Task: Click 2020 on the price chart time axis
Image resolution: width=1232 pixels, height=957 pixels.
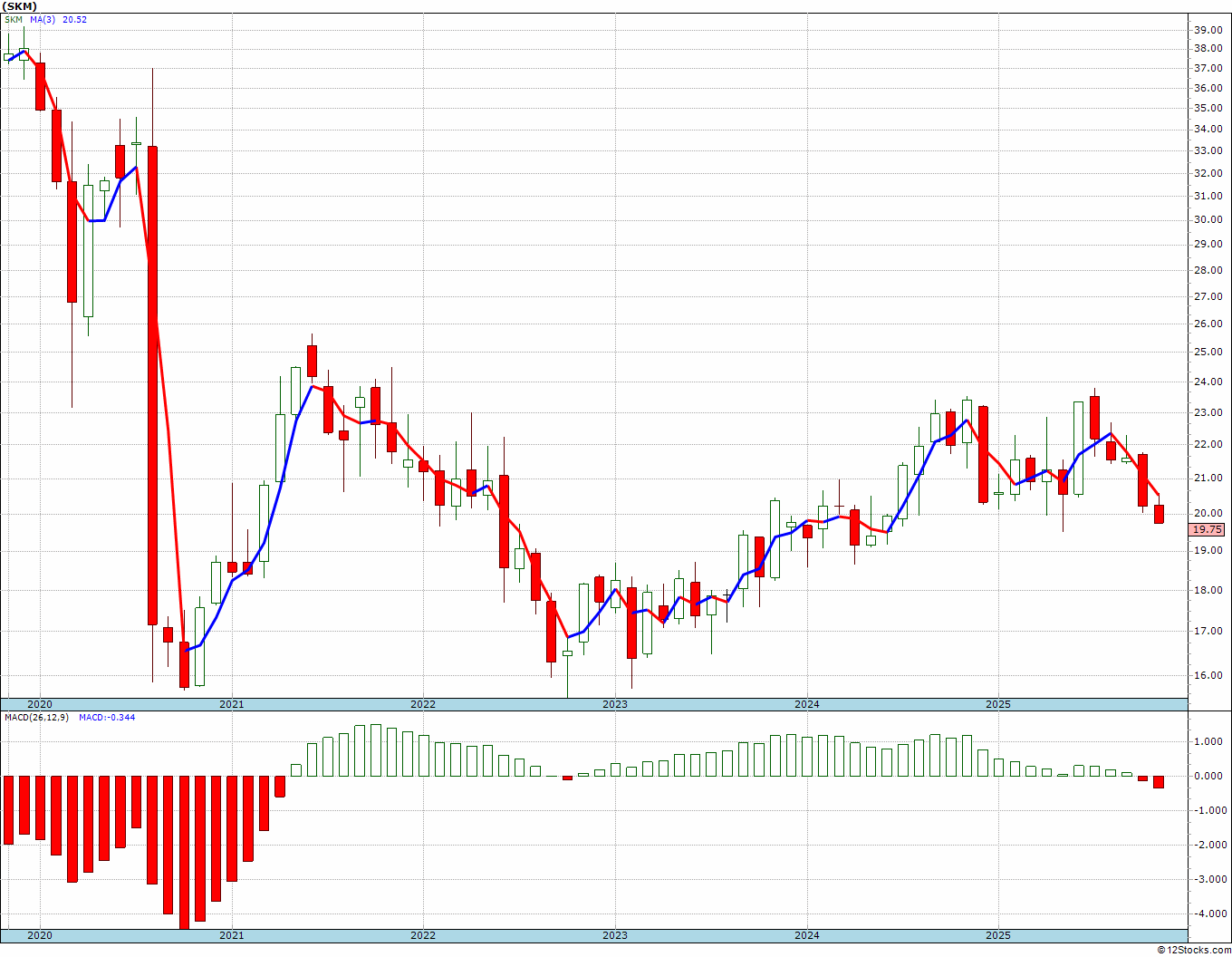Action: click(40, 704)
